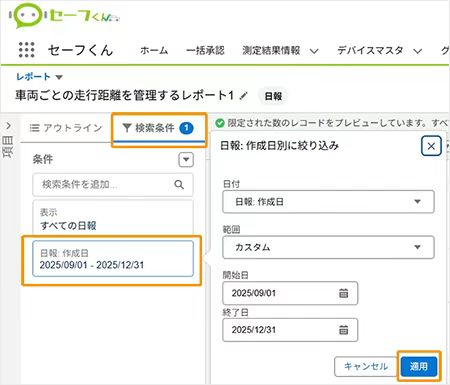
Task: Expand デバイスマスタ menu chevron
Action: click(x=417, y=51)
